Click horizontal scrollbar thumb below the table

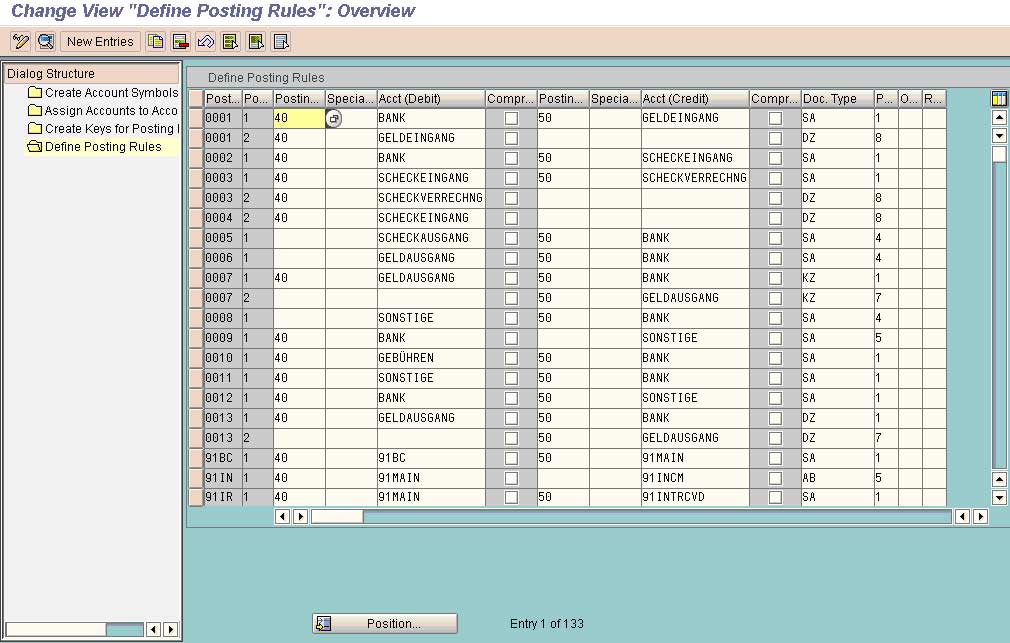[337, 517]
